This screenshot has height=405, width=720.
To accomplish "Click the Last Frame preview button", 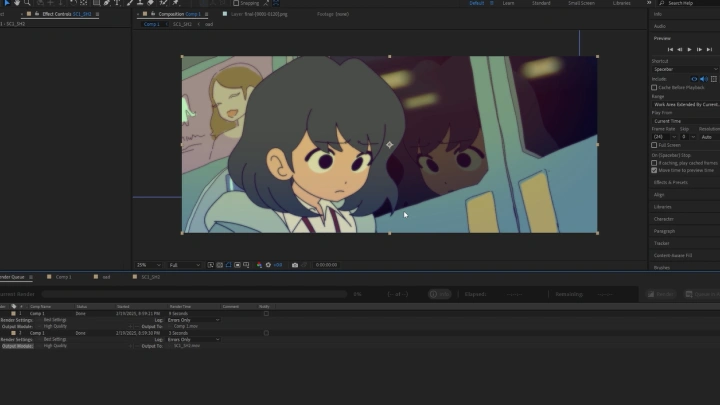I will click(x=709, y=50).
